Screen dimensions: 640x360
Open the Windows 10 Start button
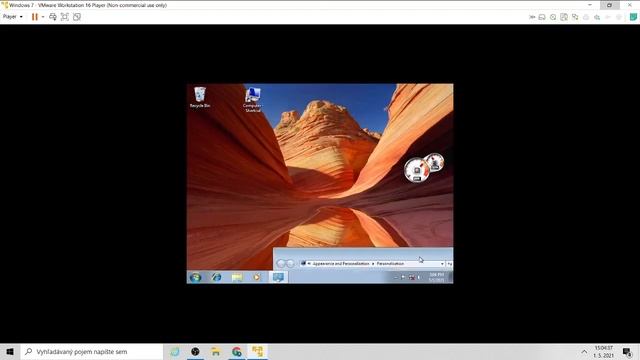pos(10,351)
